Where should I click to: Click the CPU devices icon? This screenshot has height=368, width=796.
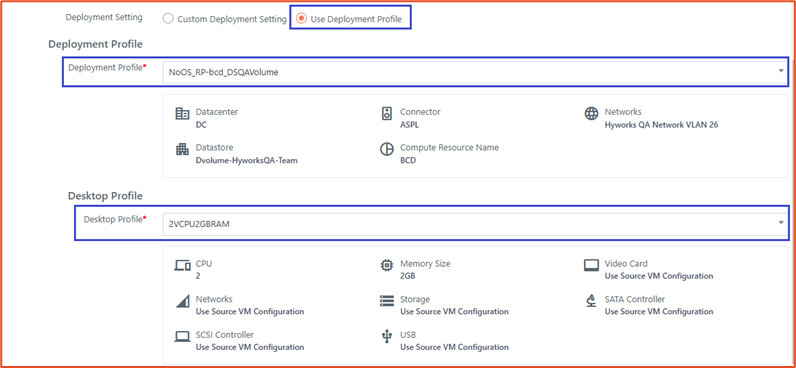182,265
